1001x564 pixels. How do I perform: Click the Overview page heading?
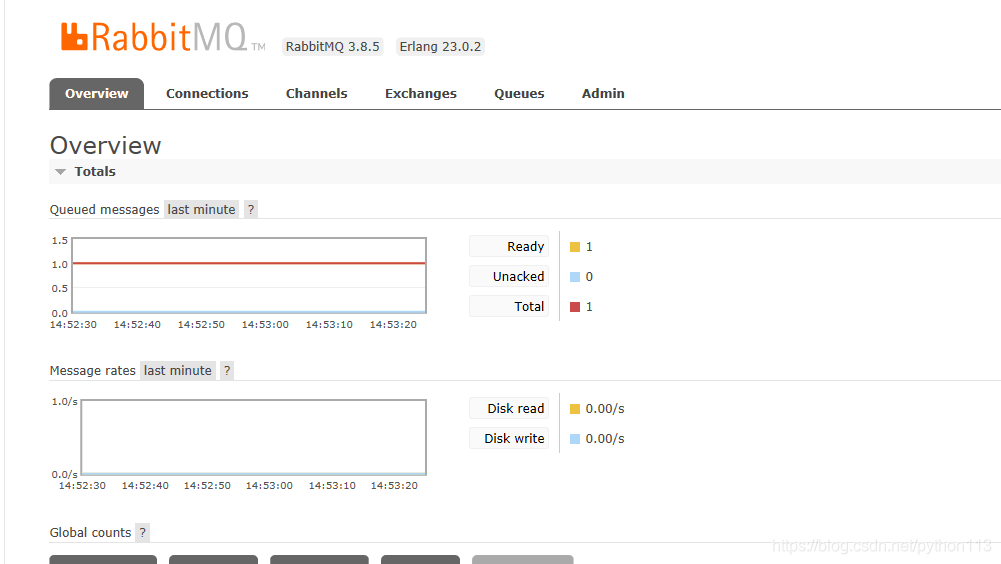[105, 146]
